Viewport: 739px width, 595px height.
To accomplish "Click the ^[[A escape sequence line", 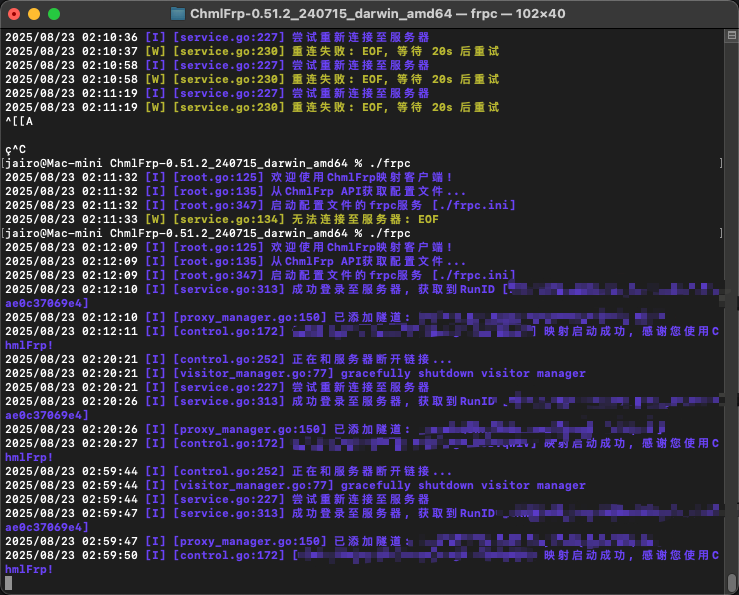I will pos(20,121).
